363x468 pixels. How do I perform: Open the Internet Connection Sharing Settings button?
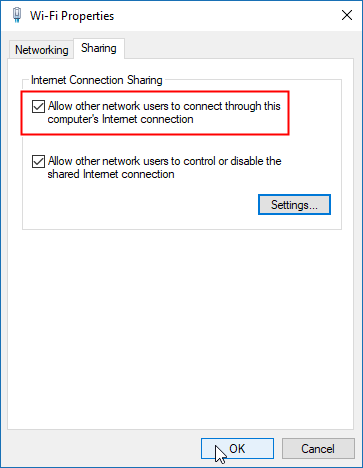pyautogui.click(x=294, y=205)
